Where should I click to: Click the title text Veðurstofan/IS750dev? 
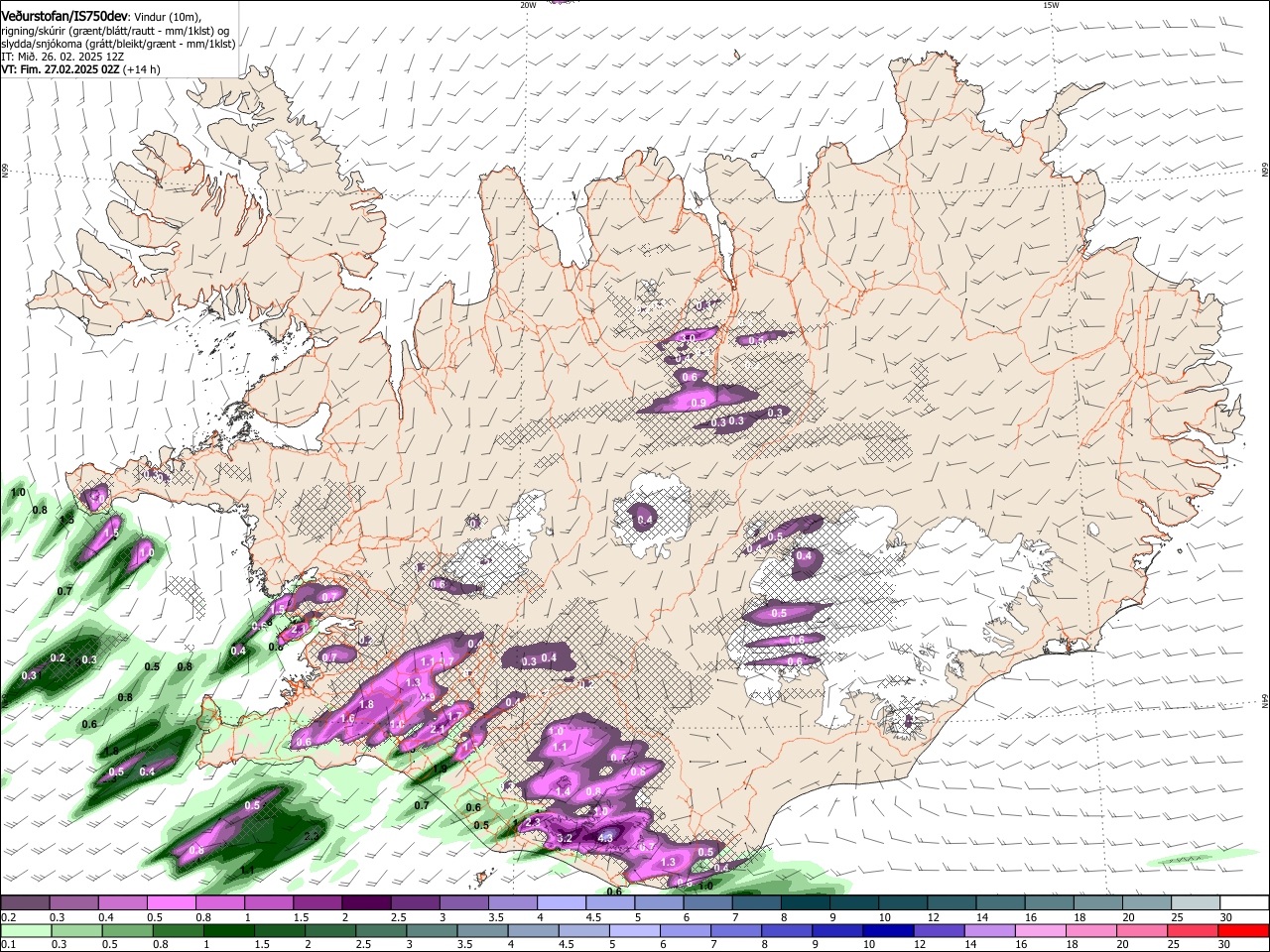pyautogui.click(x=64, y=17)
